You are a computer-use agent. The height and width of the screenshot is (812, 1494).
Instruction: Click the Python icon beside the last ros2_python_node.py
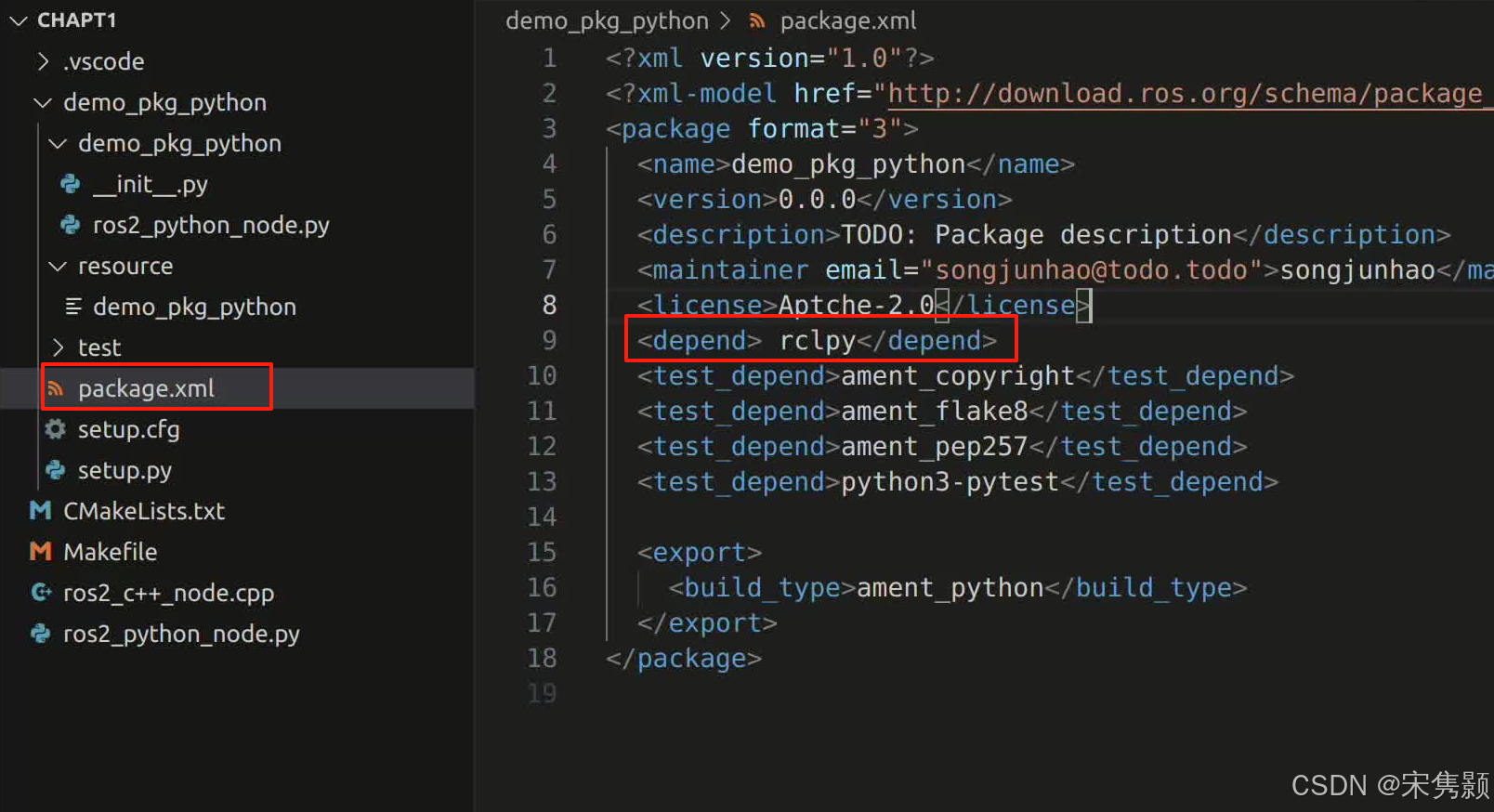pos(41,634)
